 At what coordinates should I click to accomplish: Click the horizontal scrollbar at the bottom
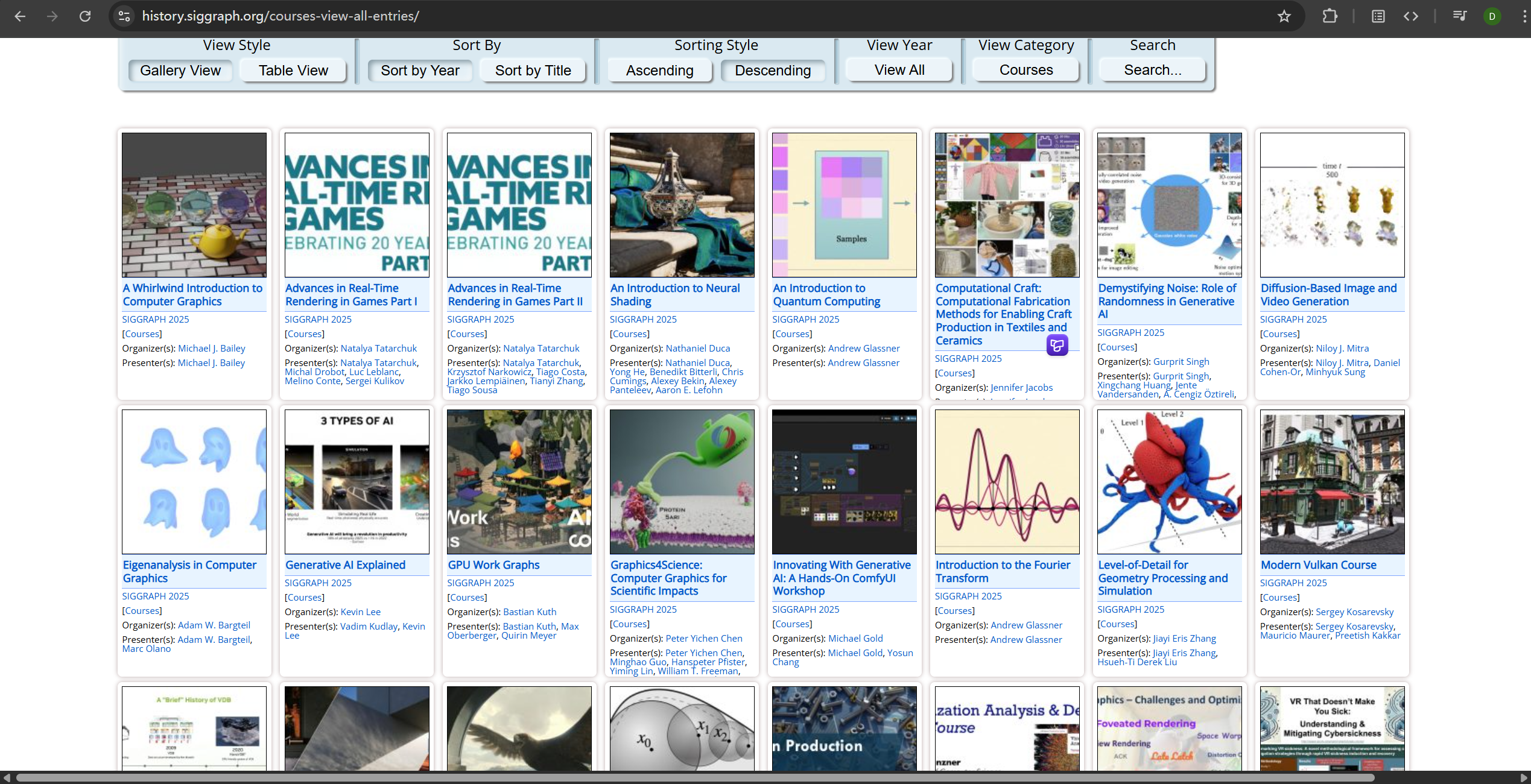pos(694,777)
